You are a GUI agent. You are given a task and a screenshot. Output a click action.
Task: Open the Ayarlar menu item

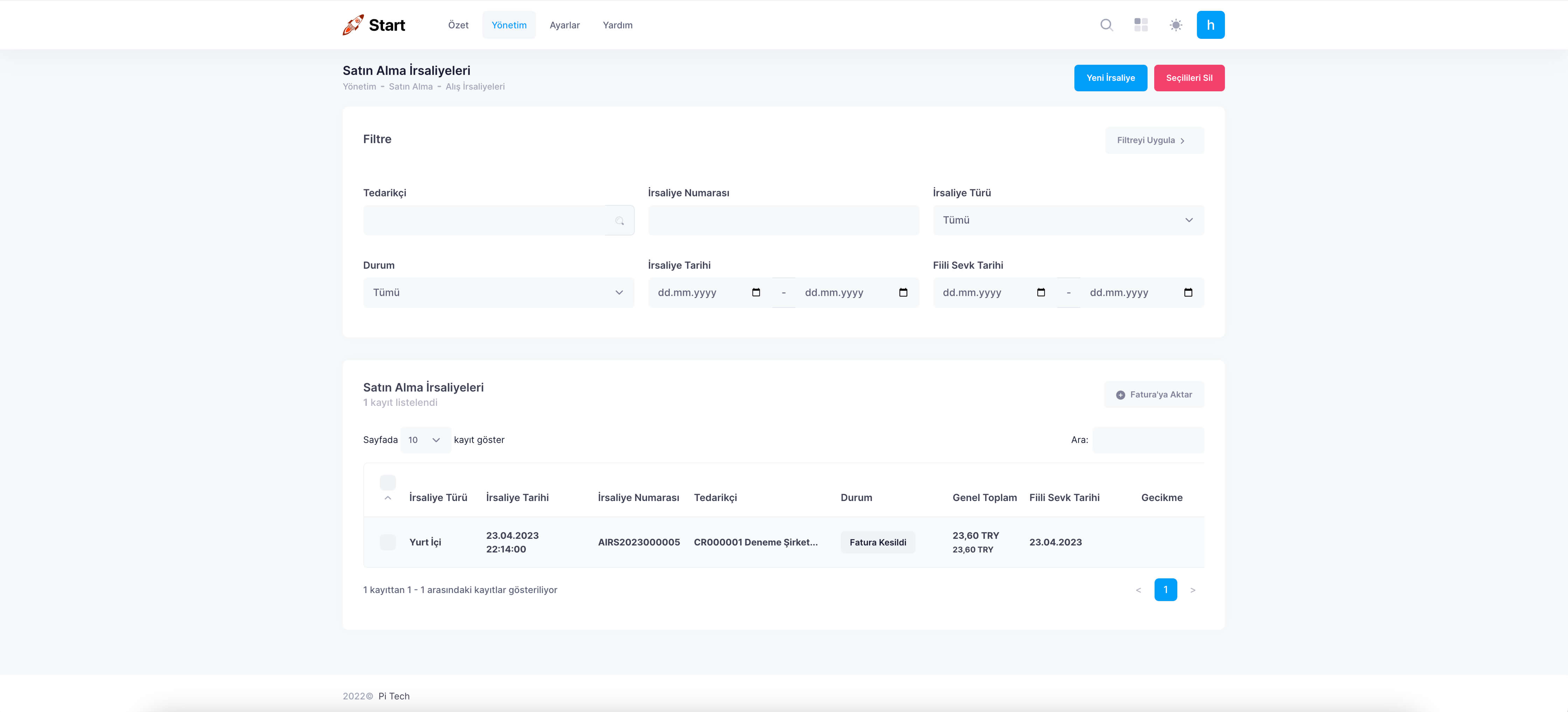564,25
